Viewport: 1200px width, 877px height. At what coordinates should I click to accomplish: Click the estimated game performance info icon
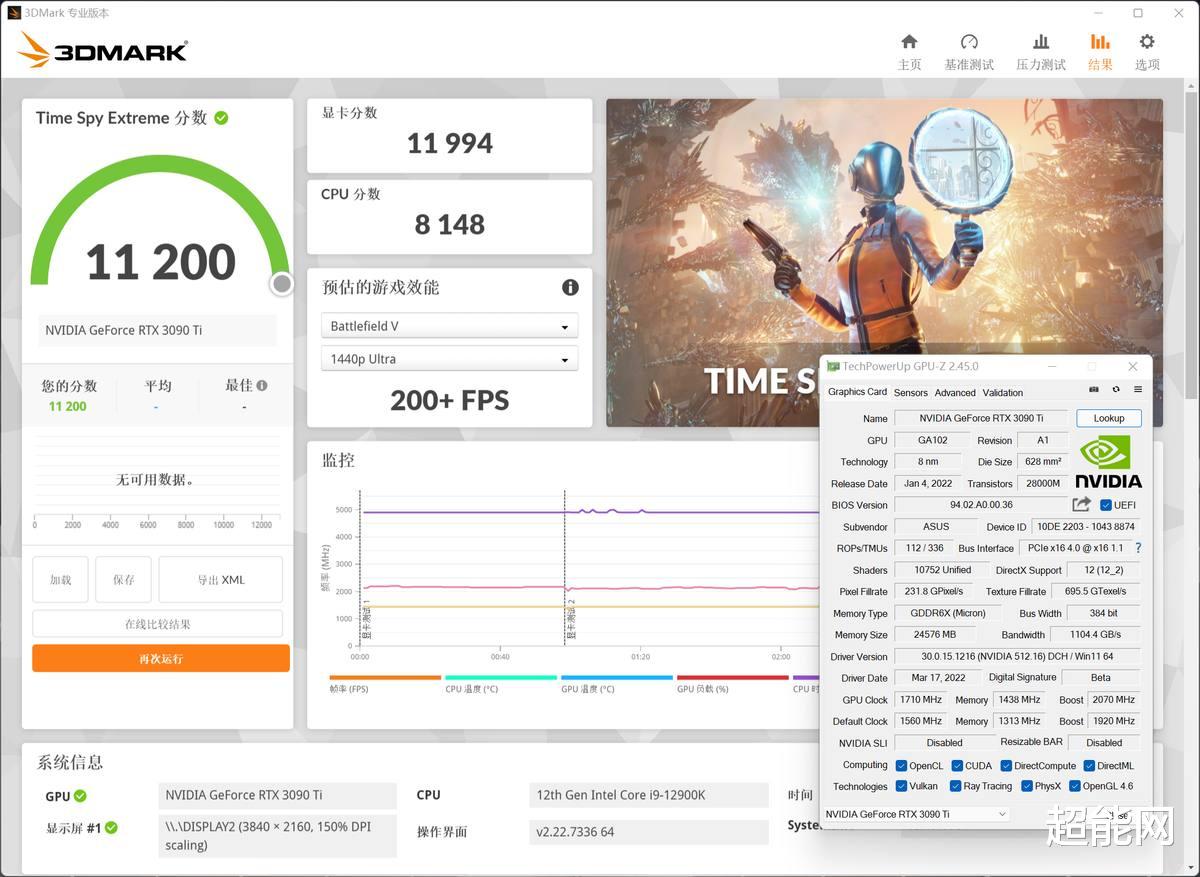click(x=570, y=287)
